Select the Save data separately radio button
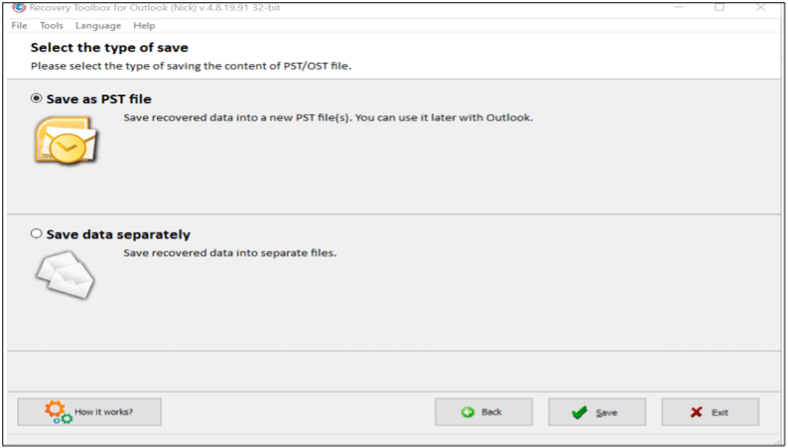 pyautogui.click(x=37, y=234)
